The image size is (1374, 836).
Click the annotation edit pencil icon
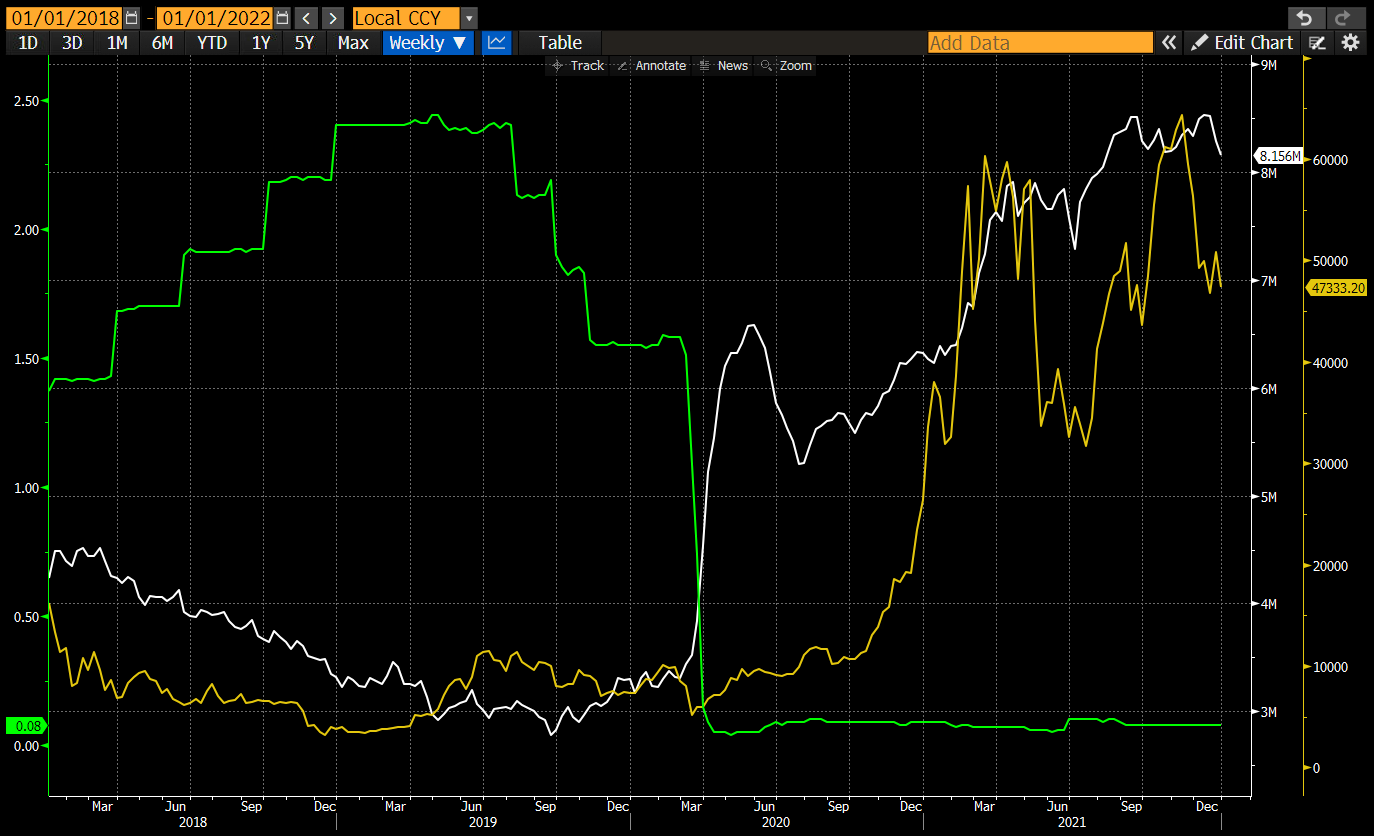pyautogui.click(x=1318, y=42)
